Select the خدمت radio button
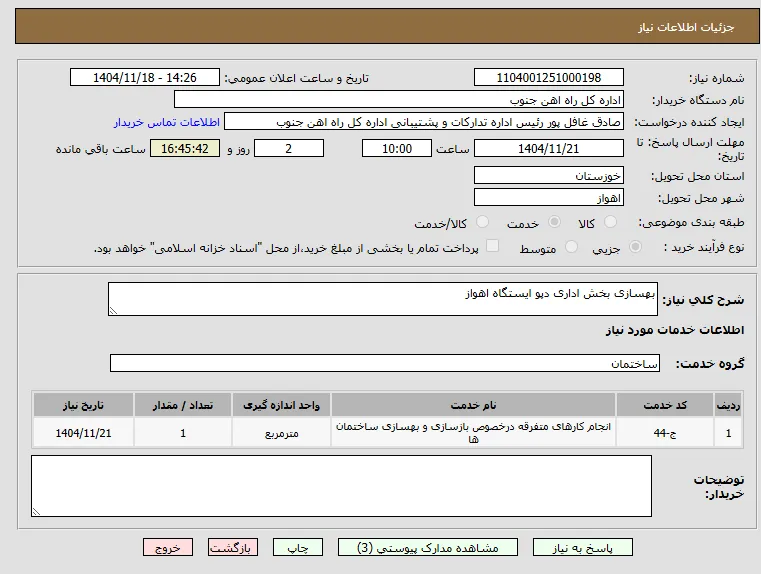This screenshot has height=574, width=761. (554, 222)
